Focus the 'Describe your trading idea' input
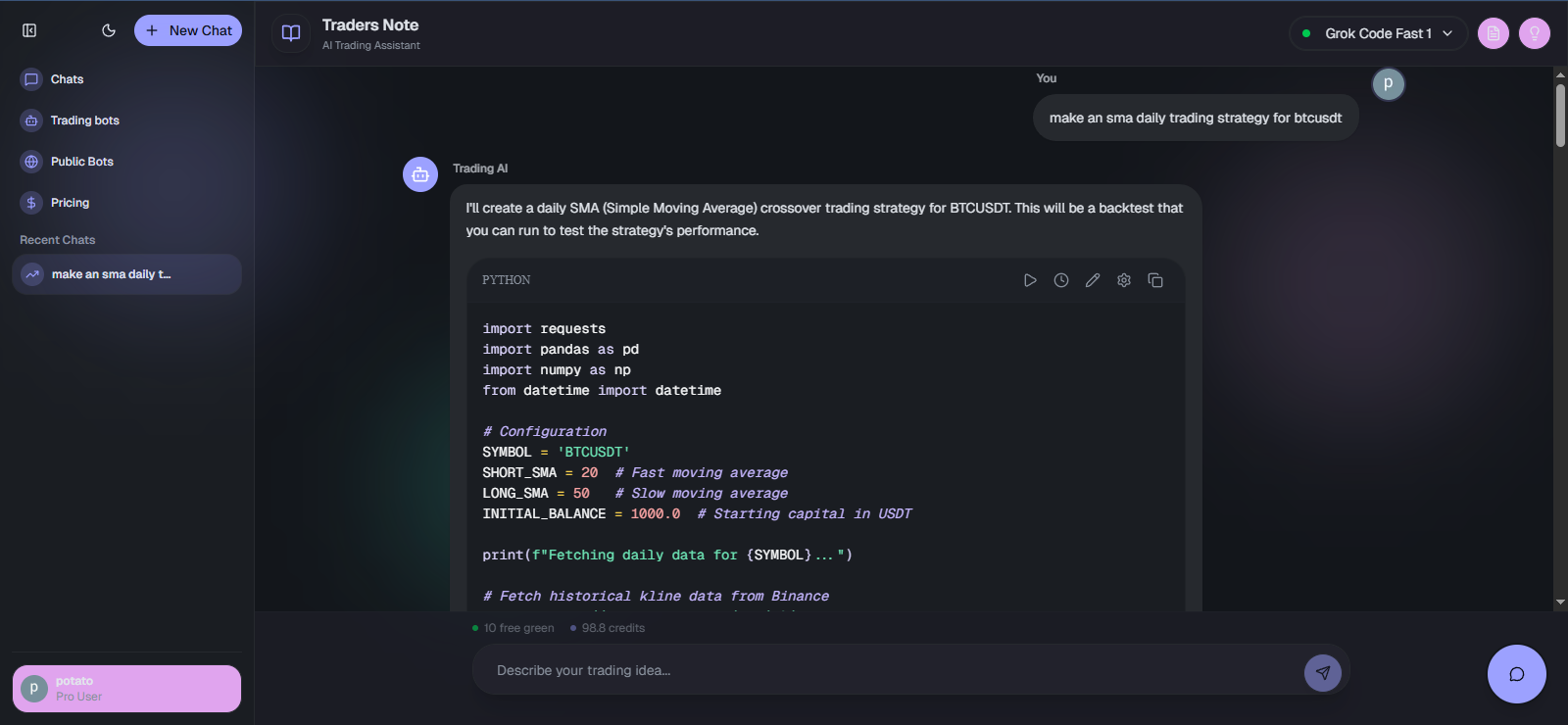The width and height of the screenshot is (1568, 725). tap(892, 671)
